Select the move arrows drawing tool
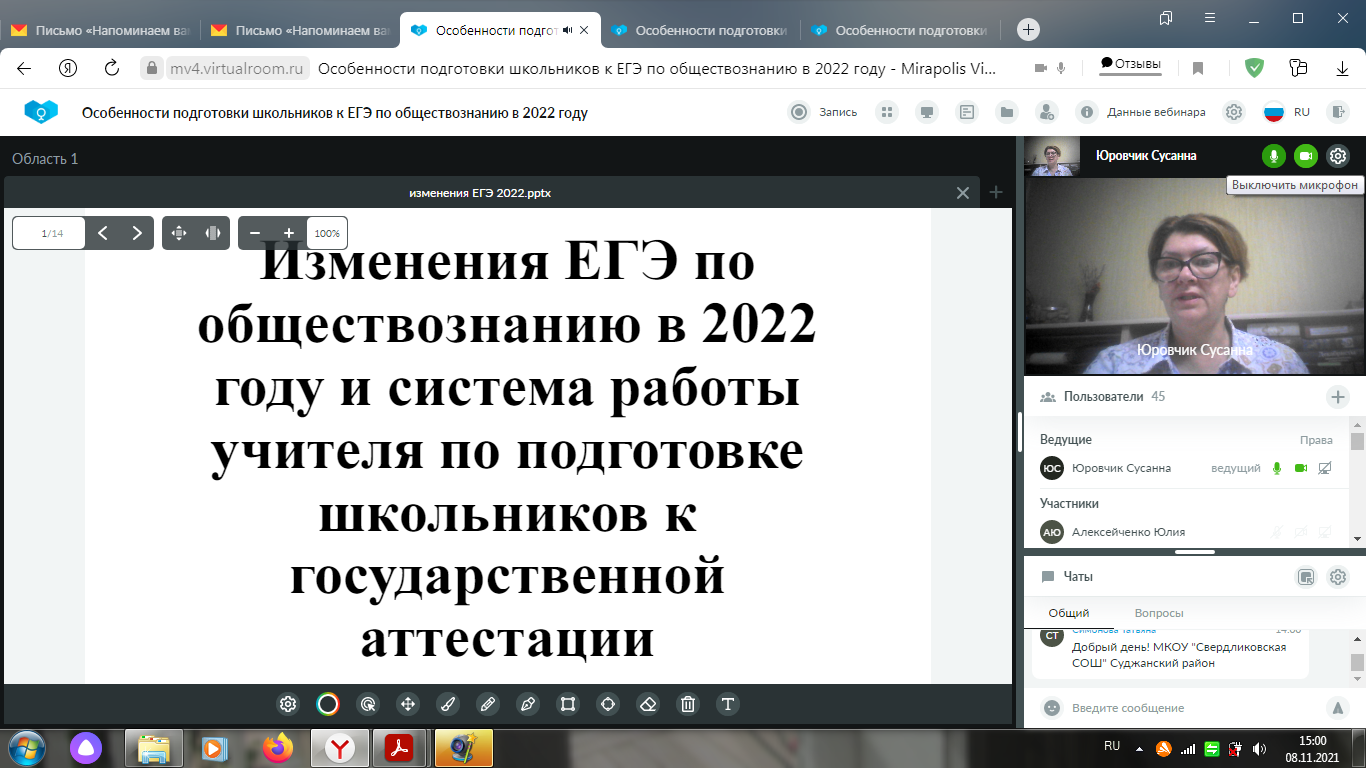The image size is (1366, 768). 408,704
